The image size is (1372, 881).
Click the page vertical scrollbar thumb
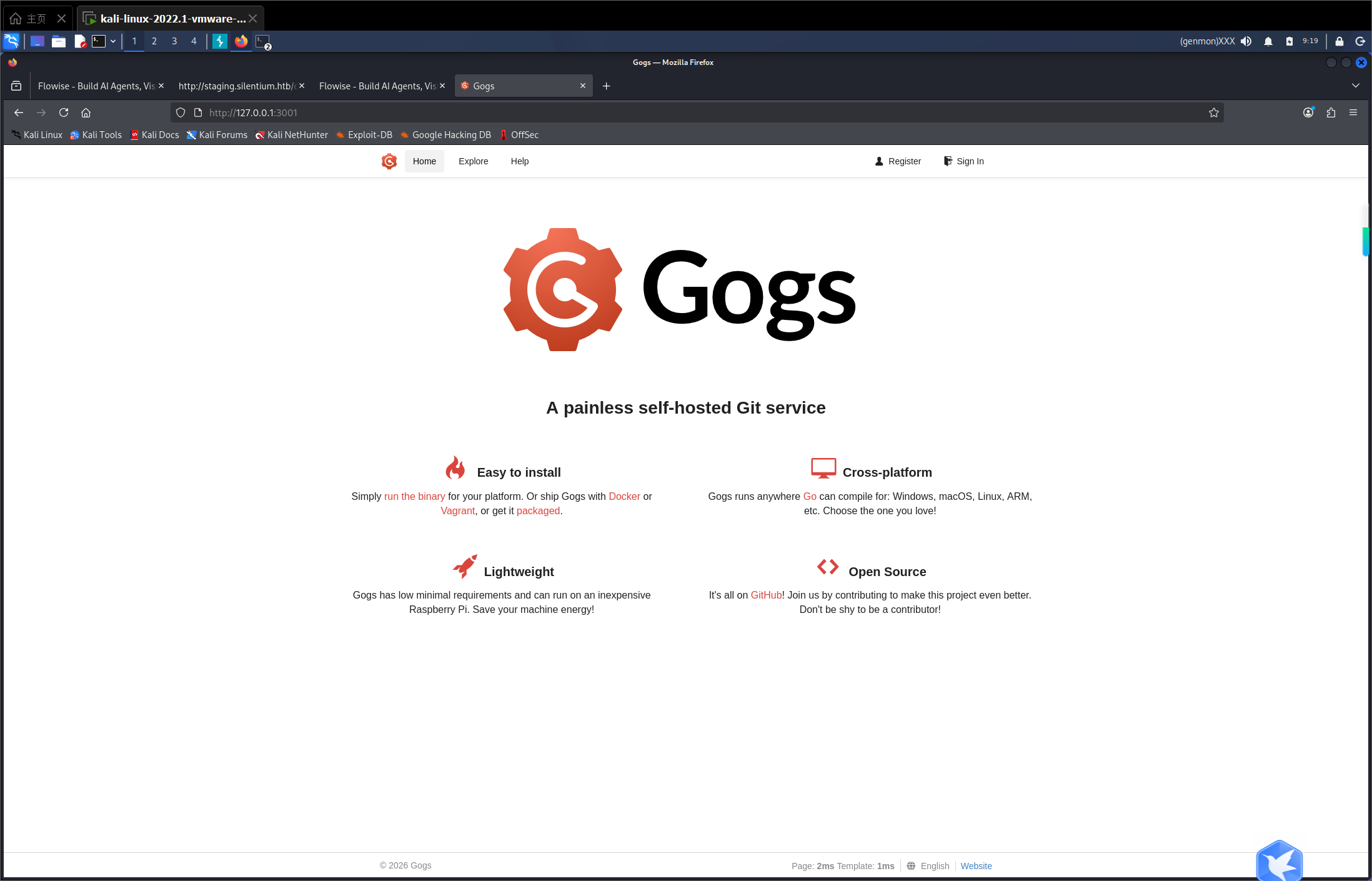pyautogui.click(x=1365, y=241)
